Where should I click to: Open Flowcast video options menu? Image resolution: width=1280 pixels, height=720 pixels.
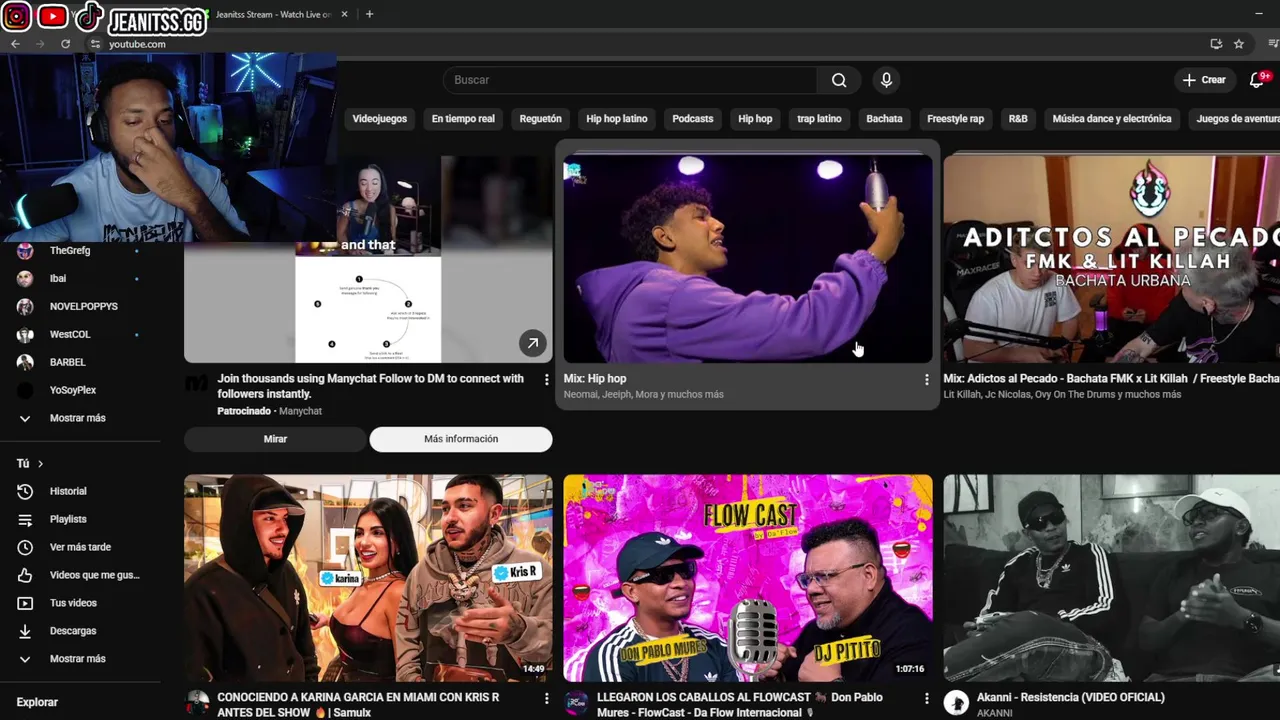click(926, 698)
